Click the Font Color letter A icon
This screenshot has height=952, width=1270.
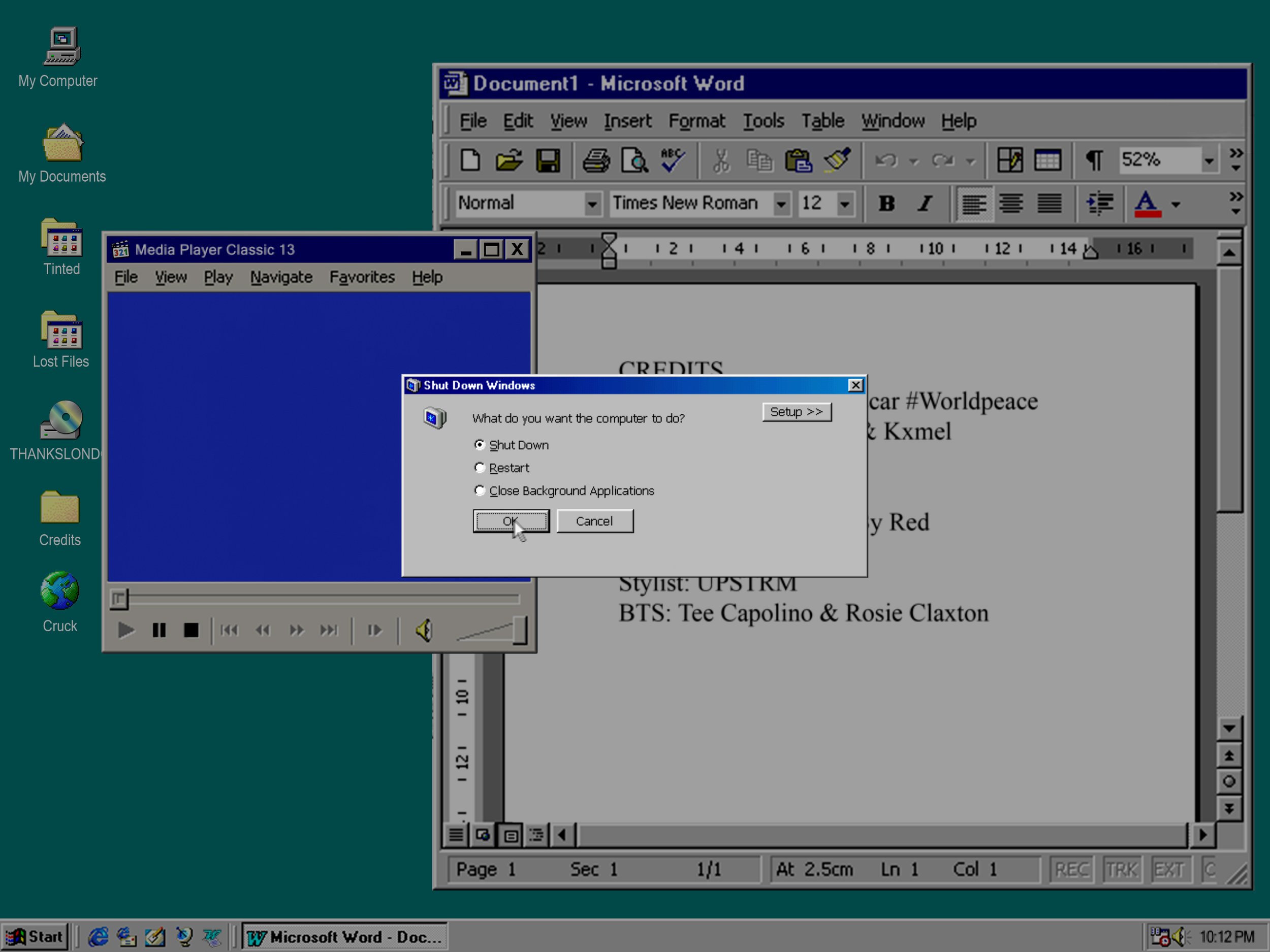[x=1147, y=203]
